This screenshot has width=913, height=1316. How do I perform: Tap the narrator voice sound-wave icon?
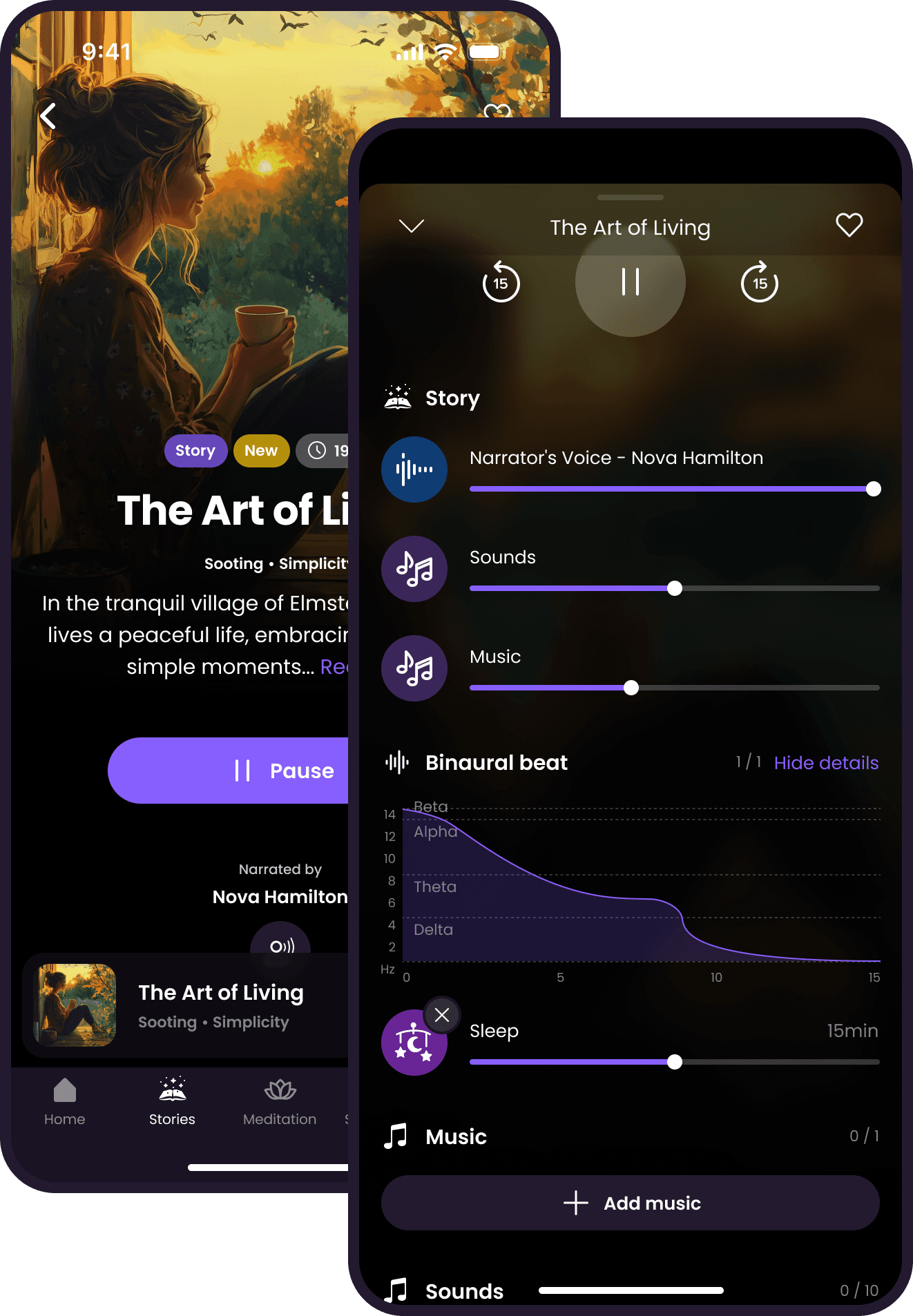click(281, 946)
